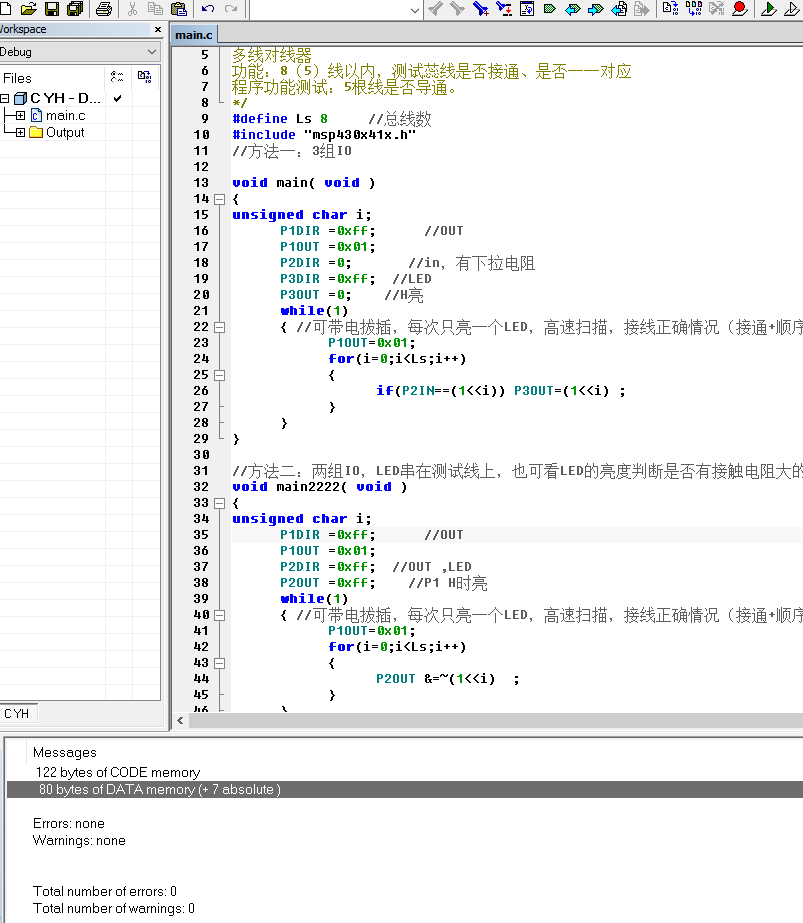
Task: Save the current file with the floppy icon
Action: 52,8
